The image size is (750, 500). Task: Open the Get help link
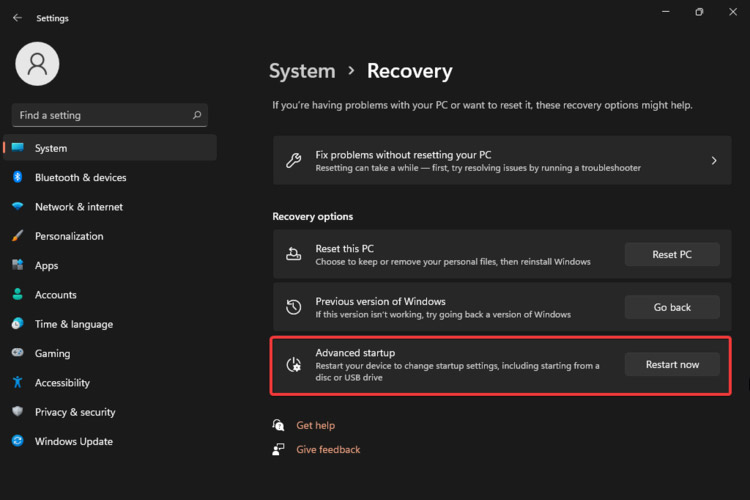315,425
